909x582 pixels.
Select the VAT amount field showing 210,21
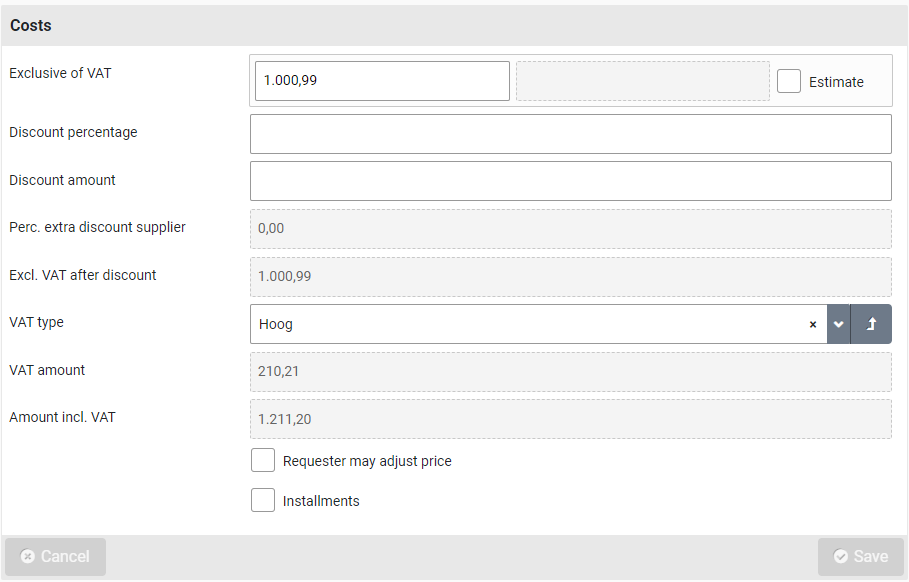coord(570,372)
